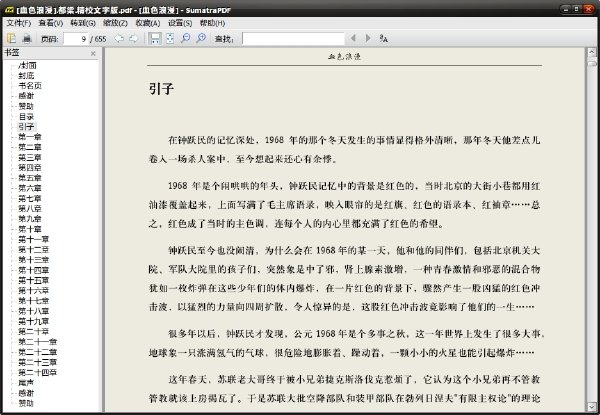The height and width of the screenshot is (415, 600).
Task: Go to the next page arrow
Action: pyautogui.click(x=133, y=38)
